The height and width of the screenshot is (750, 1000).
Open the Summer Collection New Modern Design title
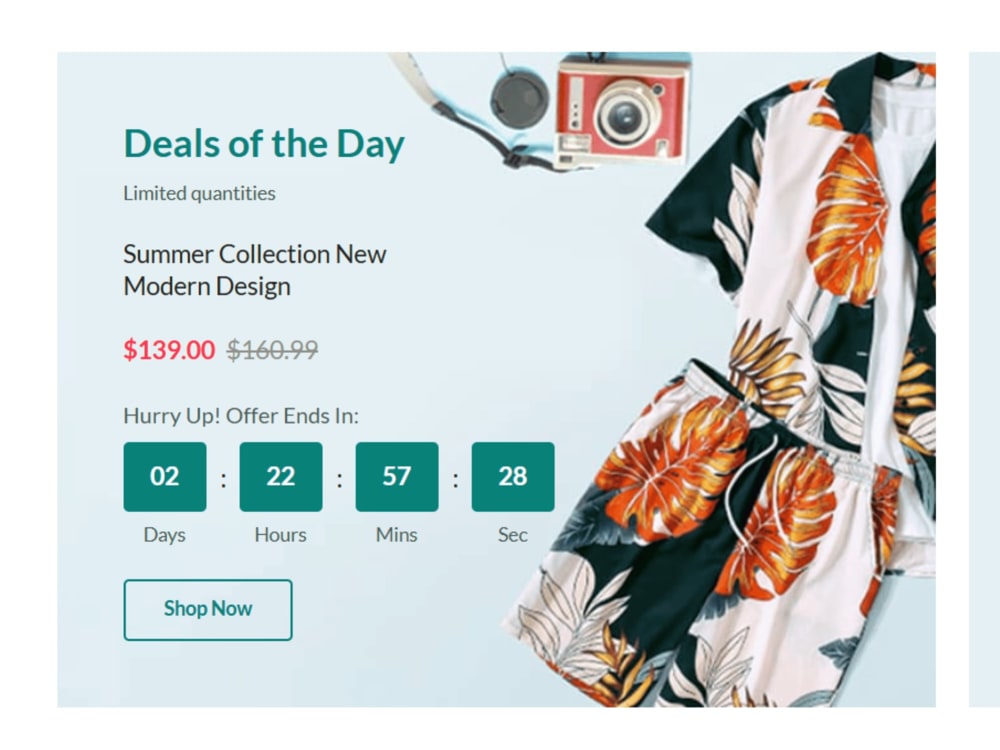[x=254, y=270]
